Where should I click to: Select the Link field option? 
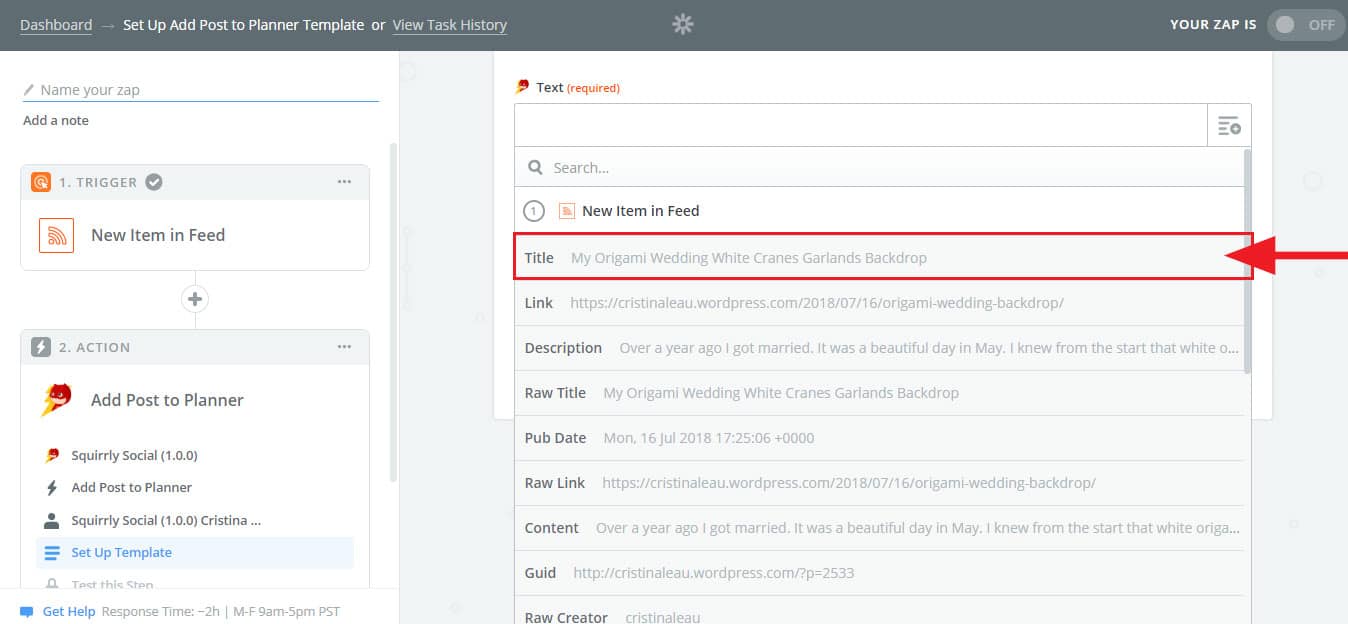click(880, 302)
